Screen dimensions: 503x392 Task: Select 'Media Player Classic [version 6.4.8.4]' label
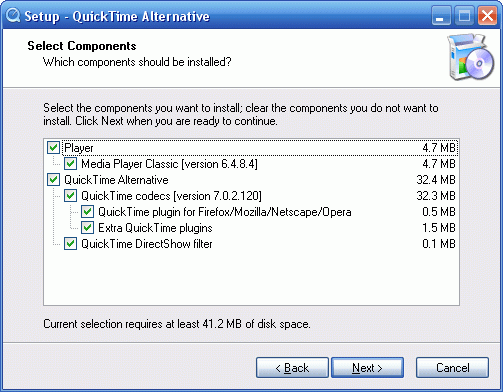coord(169,164)
